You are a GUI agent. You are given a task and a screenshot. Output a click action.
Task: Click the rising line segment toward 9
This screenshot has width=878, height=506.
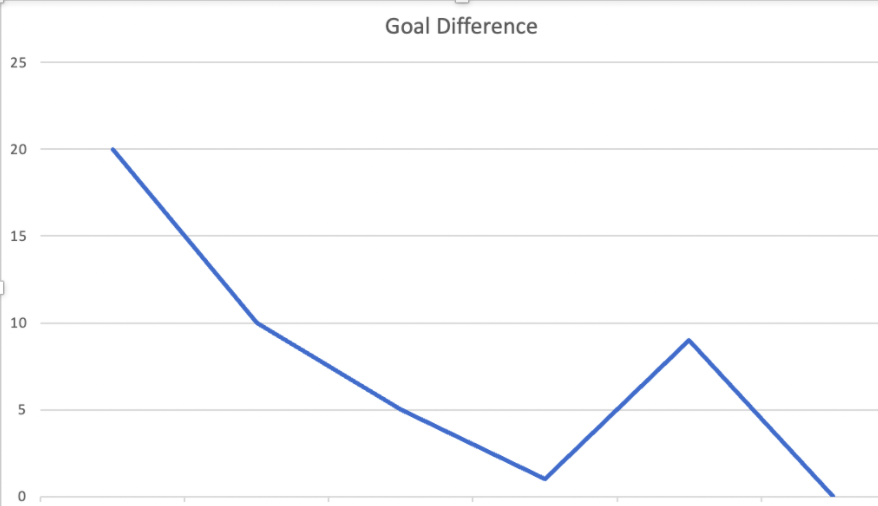617,409
